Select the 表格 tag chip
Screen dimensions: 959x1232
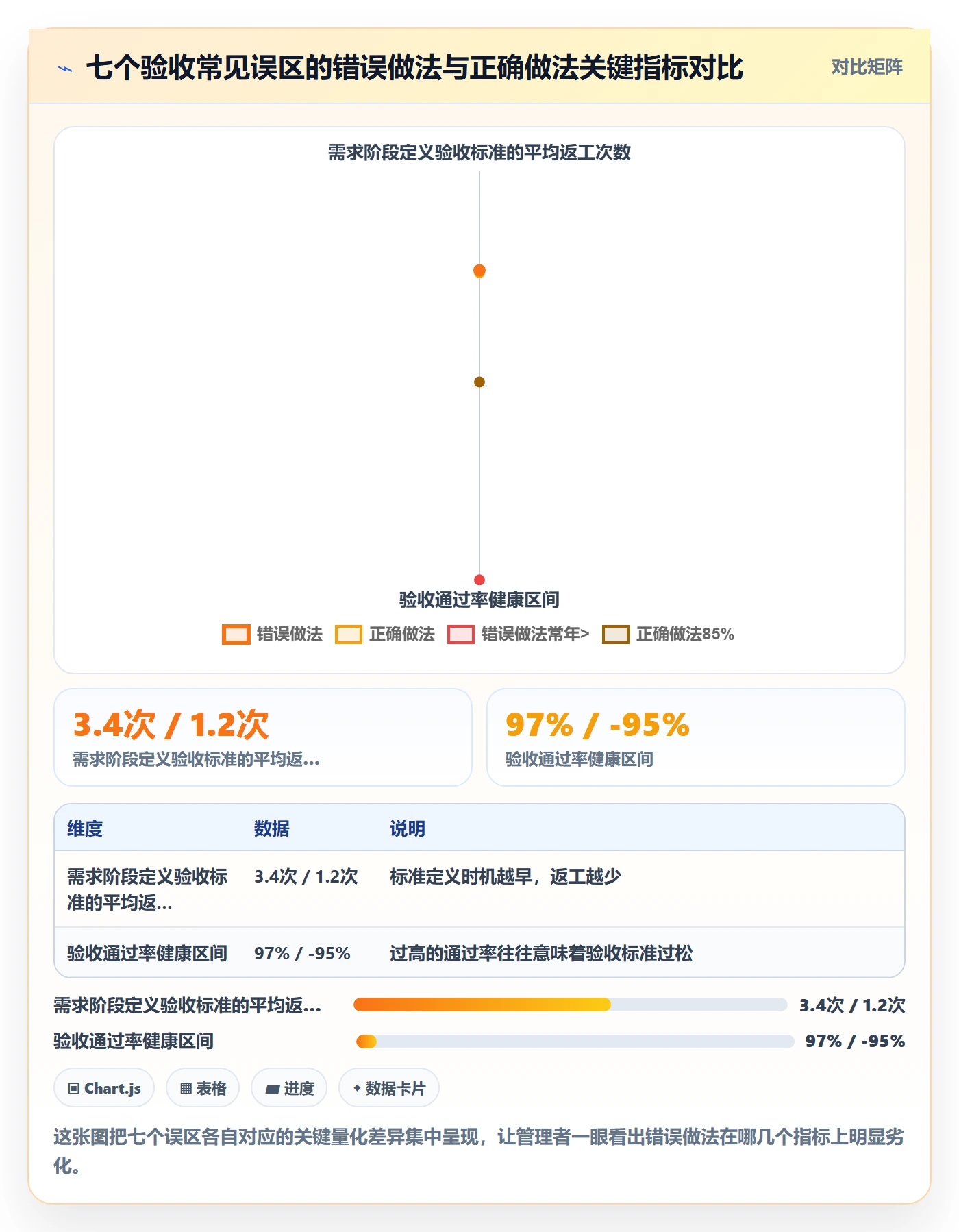pyautogui.click(x=203, y=1088)
